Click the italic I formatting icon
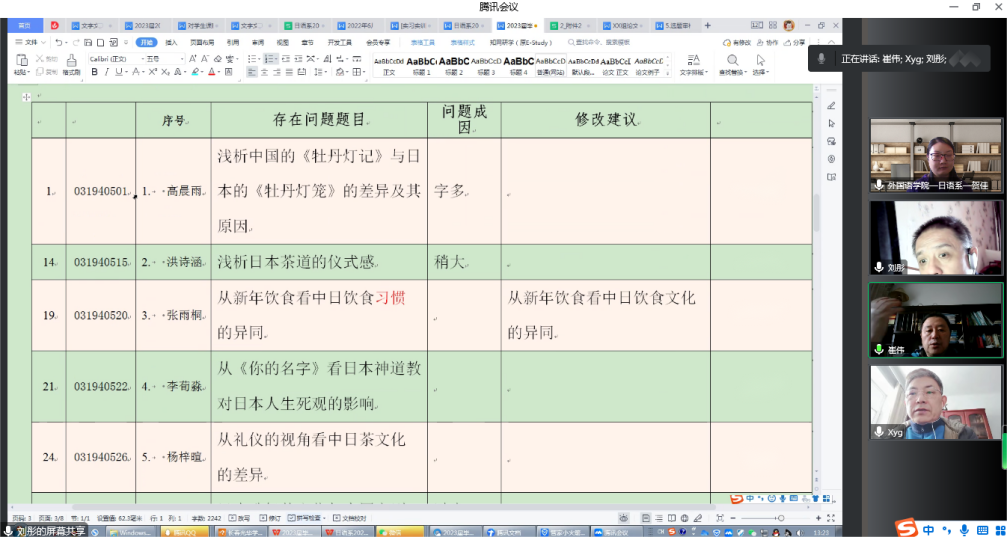This screenshot has height=537, width=1007. 105,72
